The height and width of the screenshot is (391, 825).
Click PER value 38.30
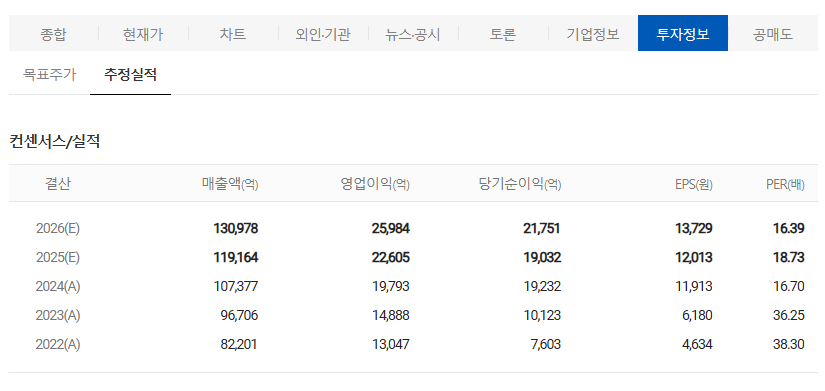point(789,344)
